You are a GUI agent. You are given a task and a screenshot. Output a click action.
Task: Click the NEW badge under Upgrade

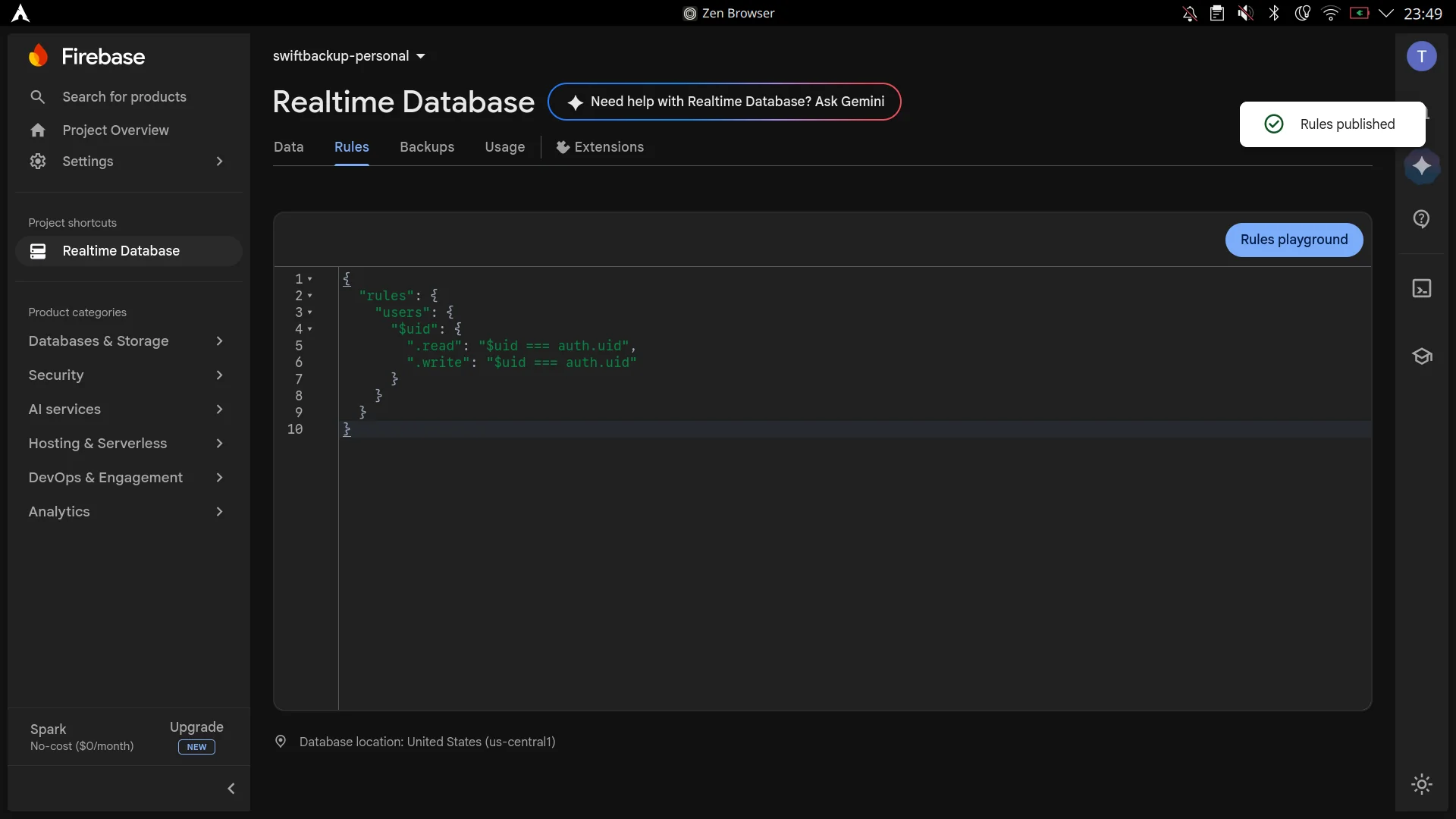(x=196, y=747)
